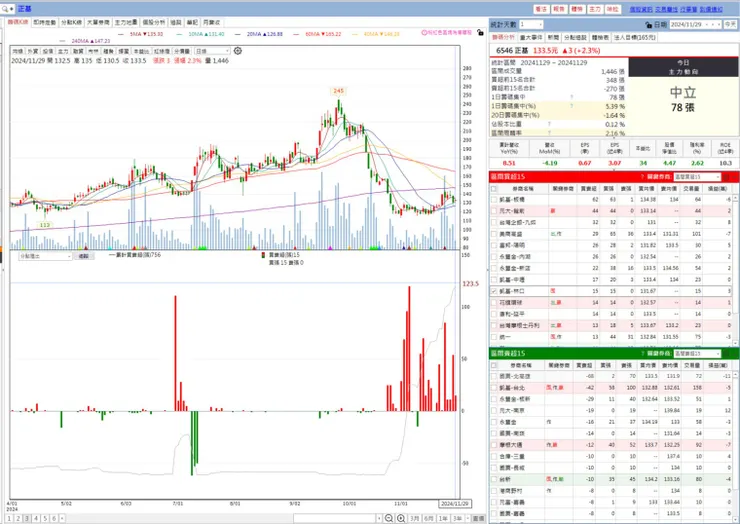Switch to 分點K線 tab

point(71,22)
